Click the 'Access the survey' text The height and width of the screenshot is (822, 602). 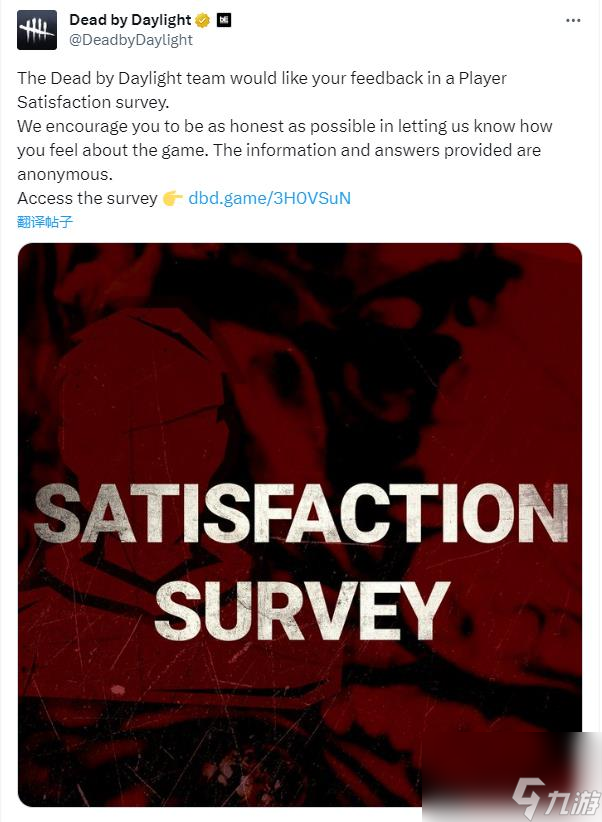[x=88, y=198]
